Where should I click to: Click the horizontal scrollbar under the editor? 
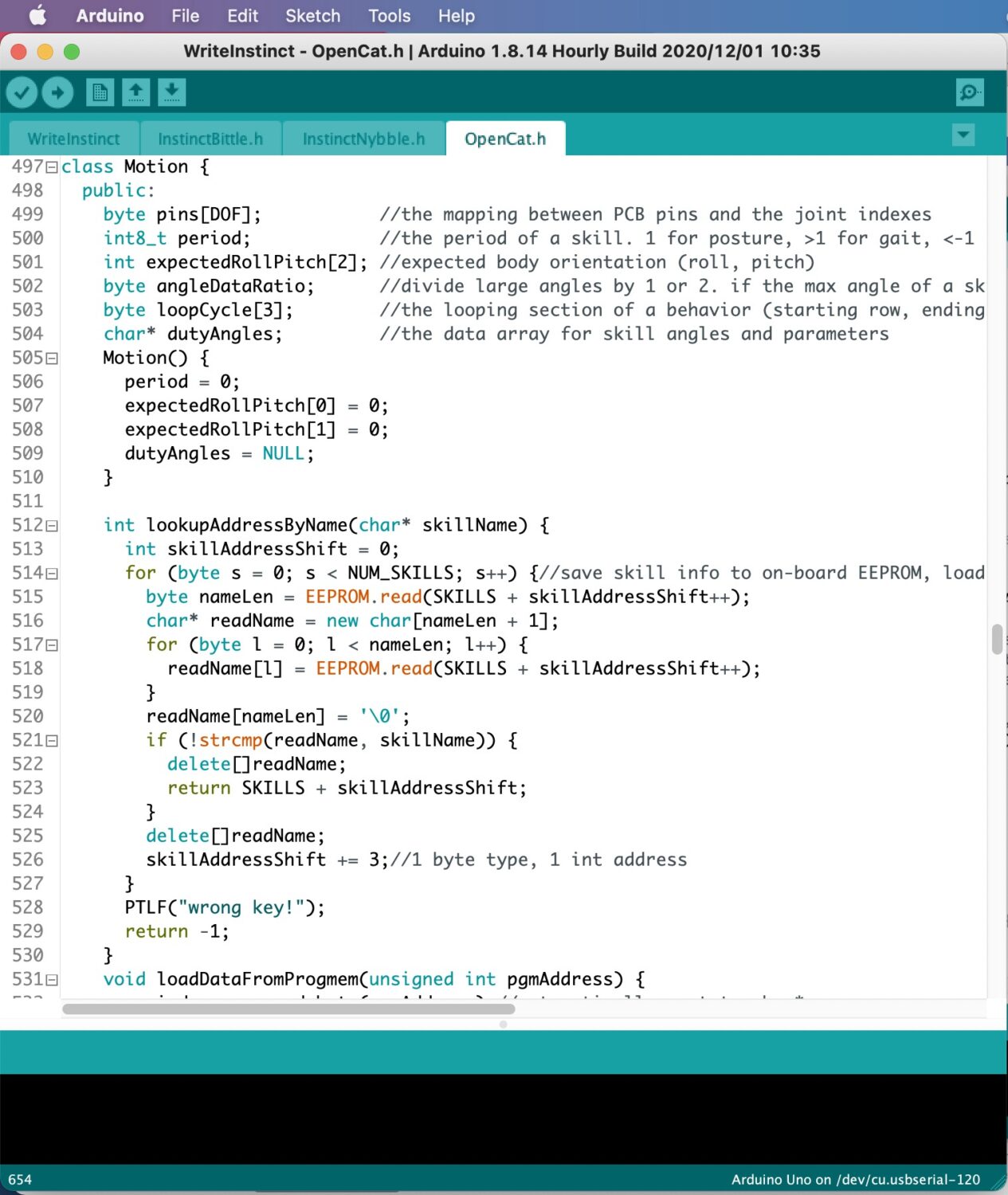tap(288, 1009)
